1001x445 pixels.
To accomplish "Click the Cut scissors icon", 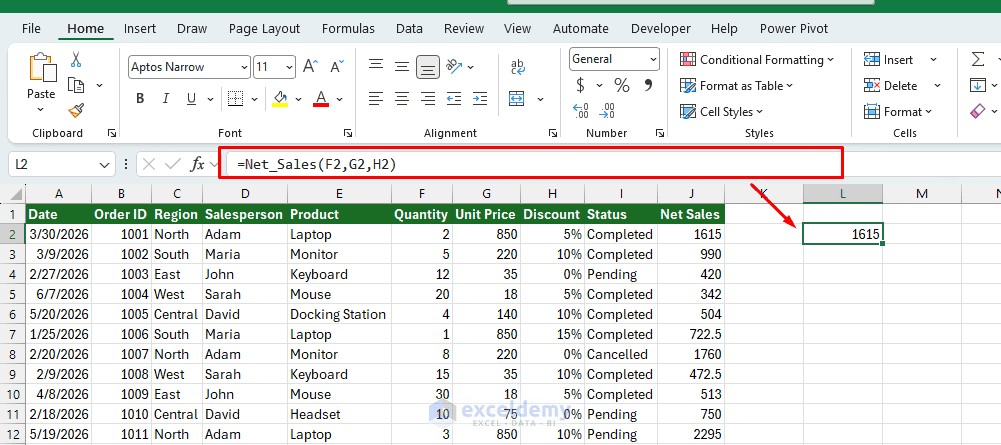I will [76, 60].
